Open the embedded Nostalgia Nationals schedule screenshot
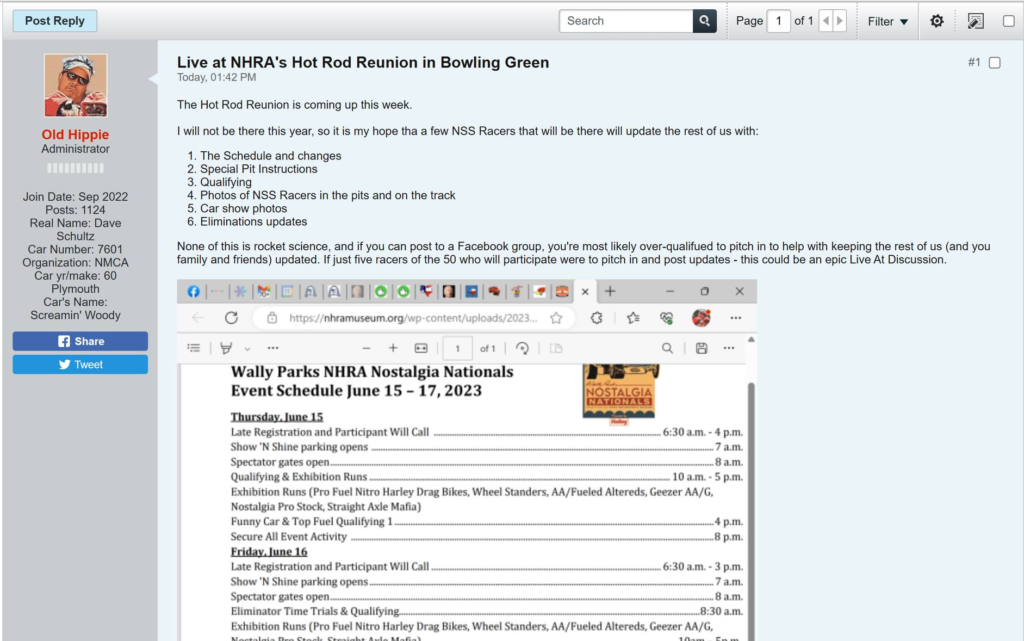This screenshot has width=1024, height=641. 467,460
